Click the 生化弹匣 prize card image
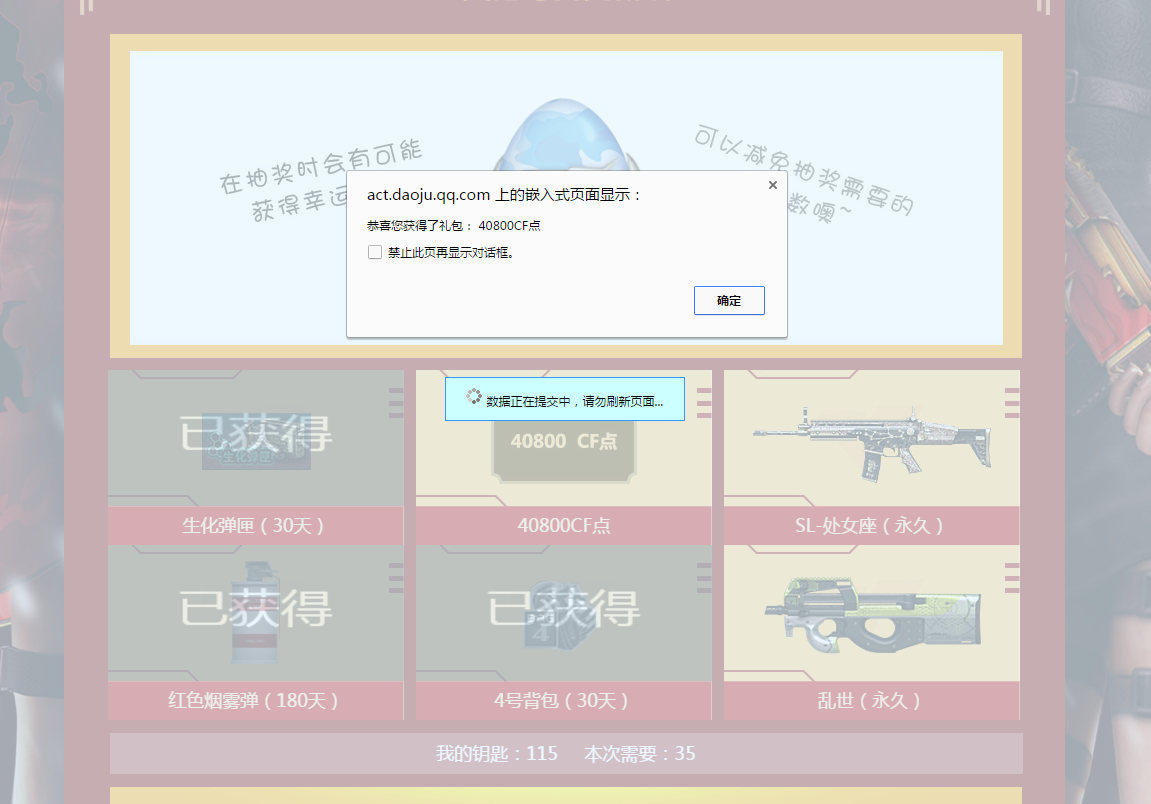The image size is (1151, 804). pos(255,438)
